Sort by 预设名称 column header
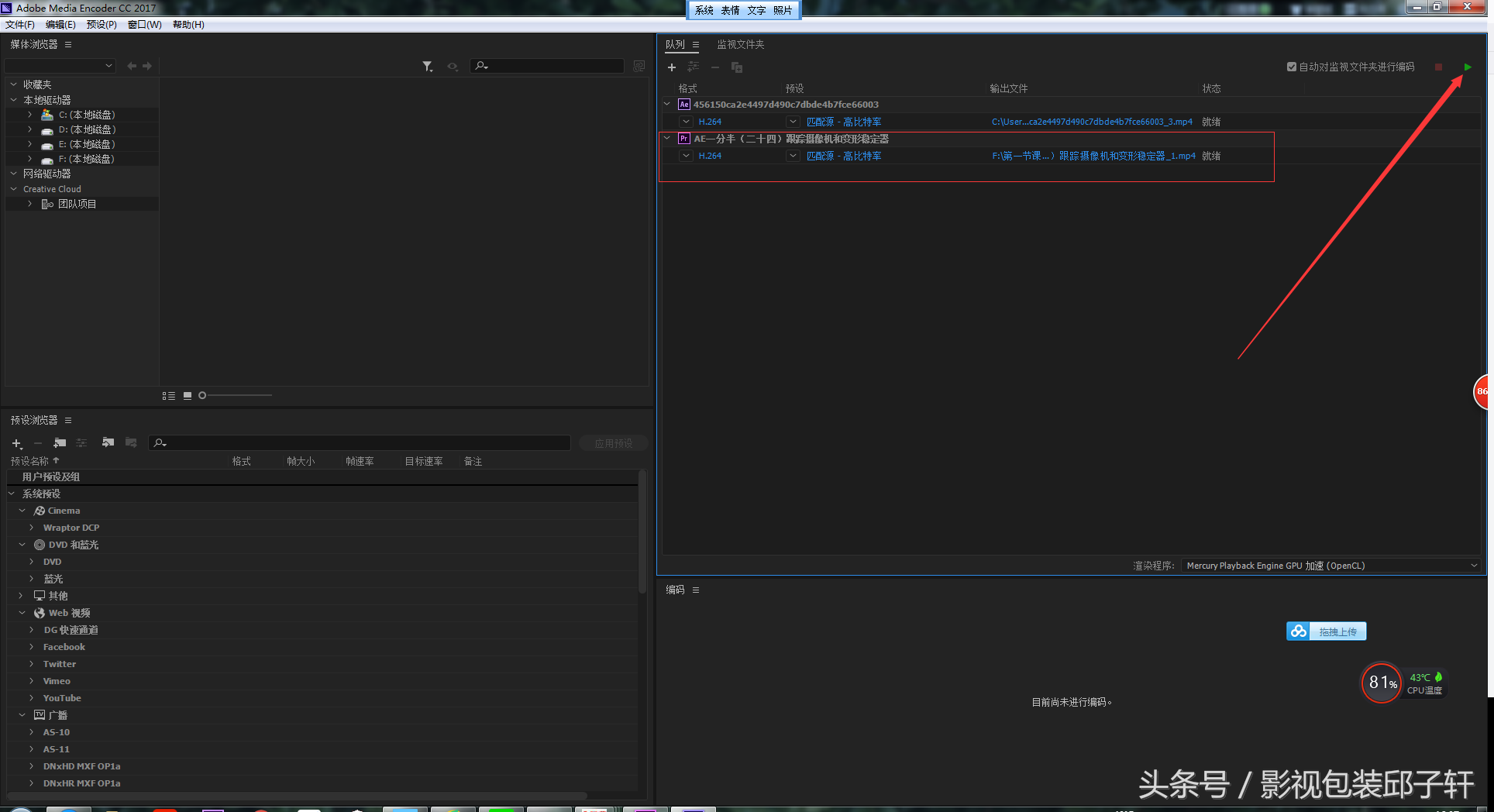This screenshot has height=812, width=1494. [x=29, y=461]
